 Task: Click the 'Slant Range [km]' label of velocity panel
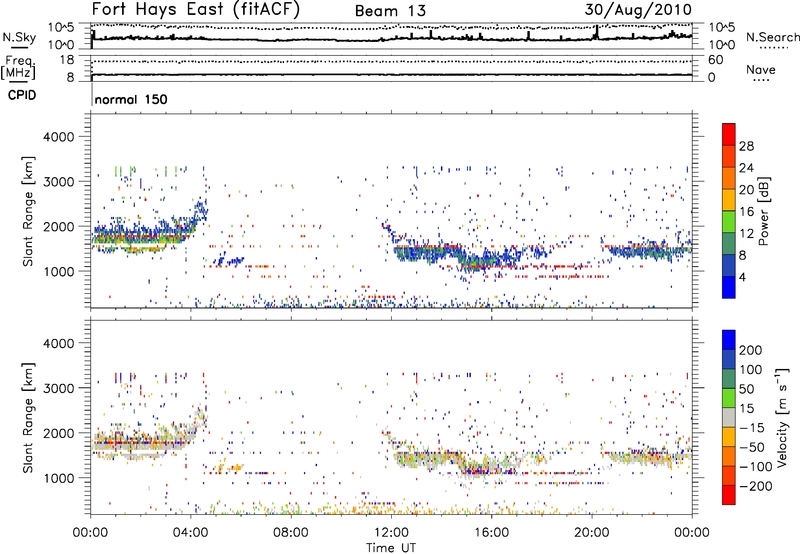28,417
